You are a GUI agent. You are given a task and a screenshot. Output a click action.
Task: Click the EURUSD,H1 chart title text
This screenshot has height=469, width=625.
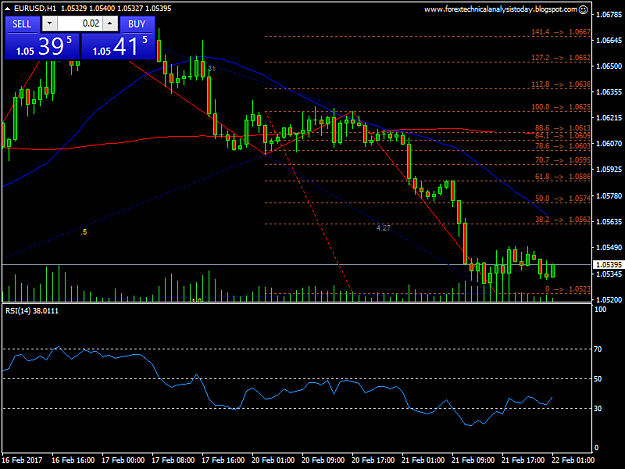pyautogui.click(x=35, y=8)
